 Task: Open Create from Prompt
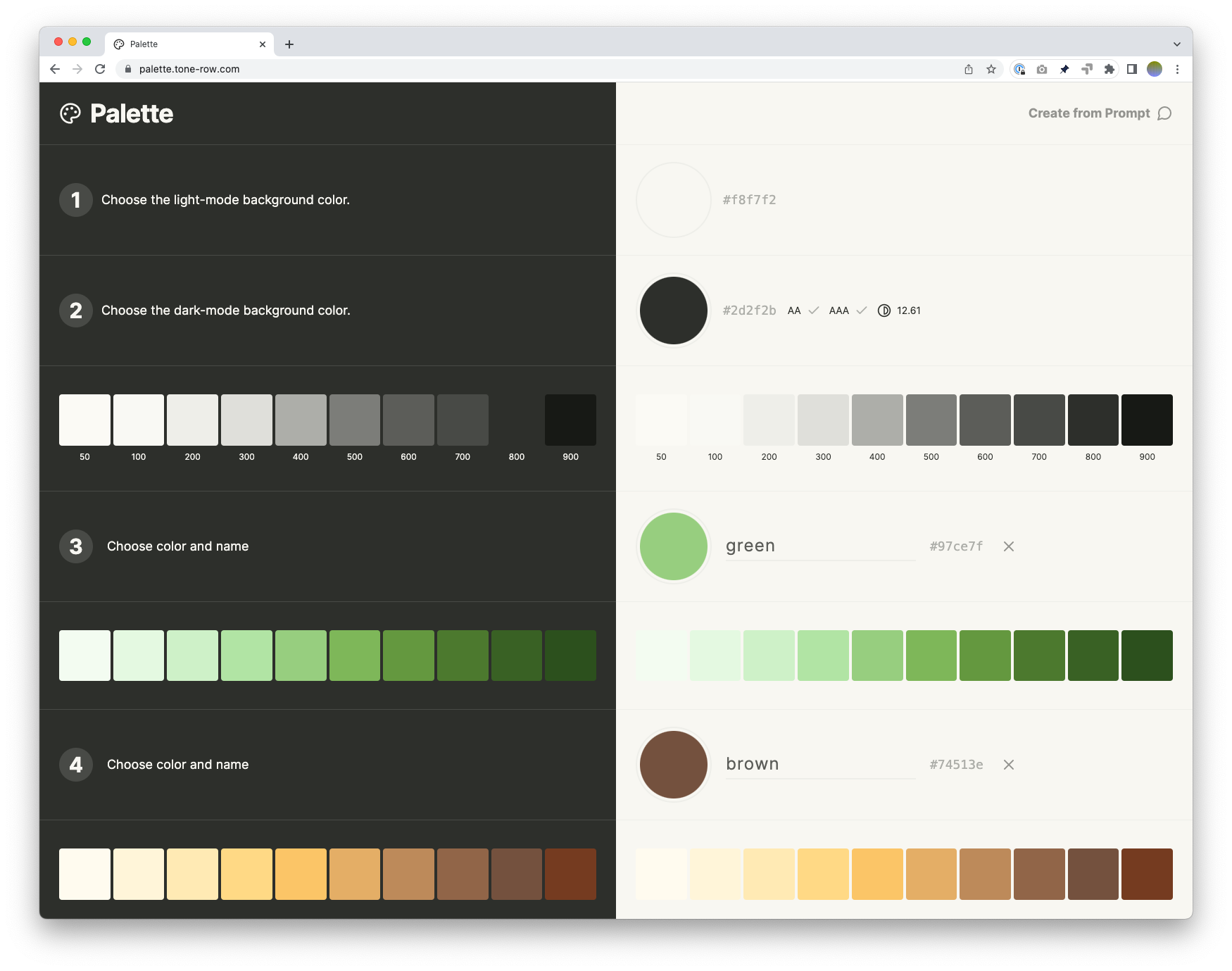(x=1100, y=113)
